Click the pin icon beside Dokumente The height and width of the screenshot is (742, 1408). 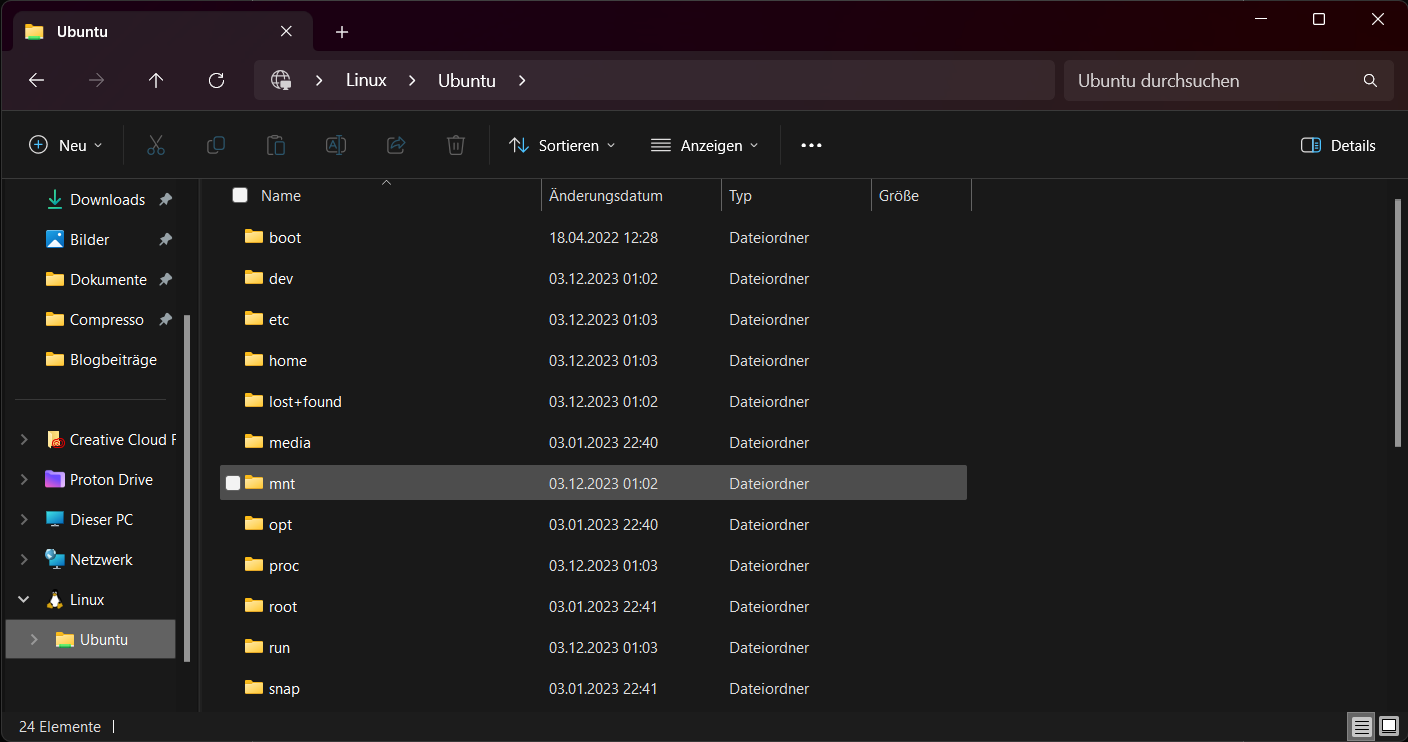[166, 280]
